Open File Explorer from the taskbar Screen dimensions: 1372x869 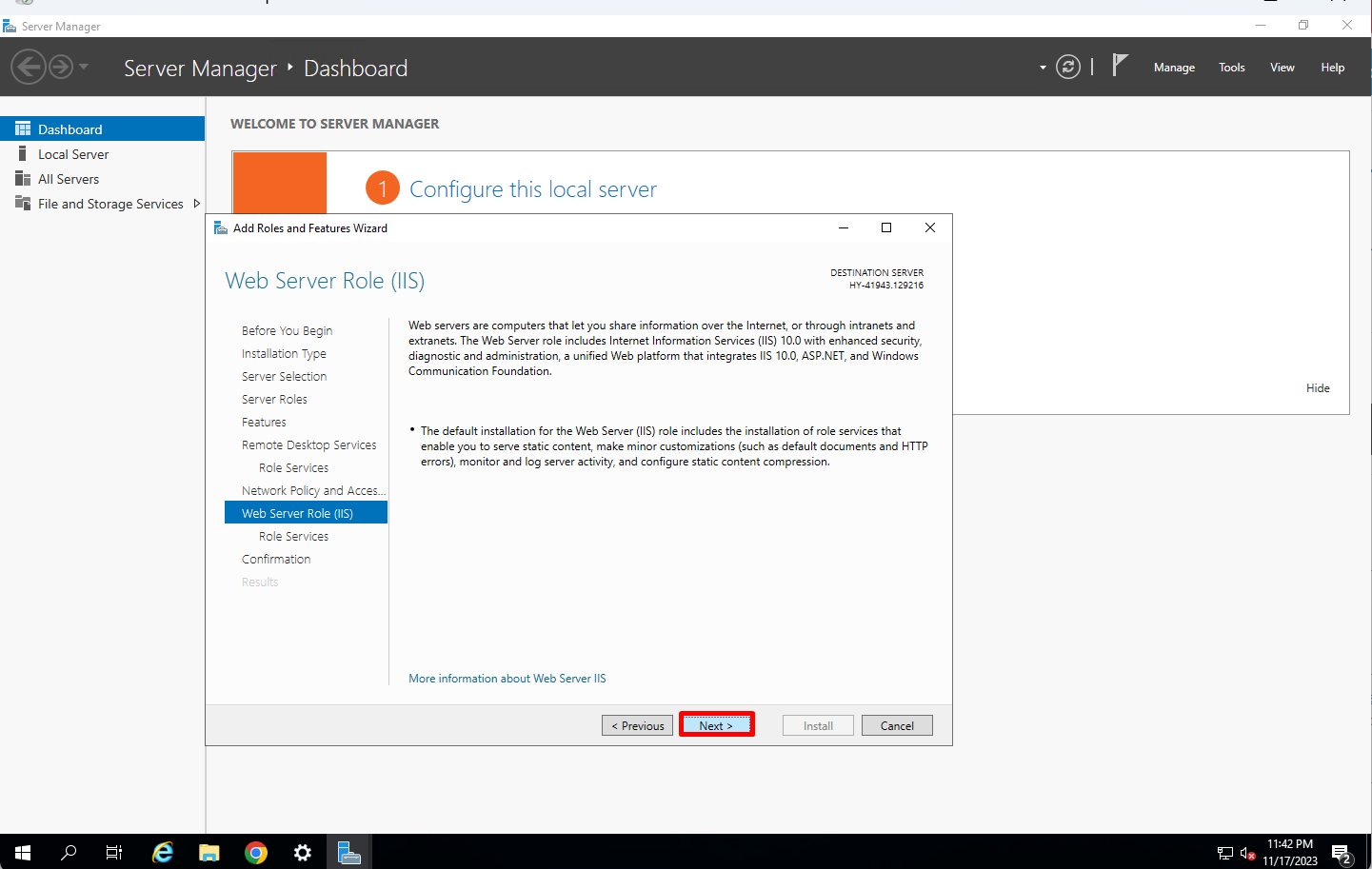[209, 852]
